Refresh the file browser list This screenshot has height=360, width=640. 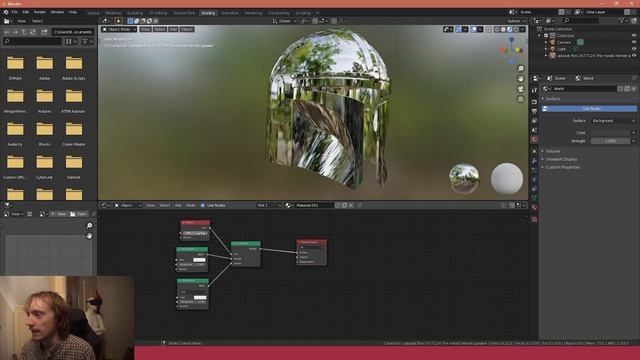click(33, 32)
